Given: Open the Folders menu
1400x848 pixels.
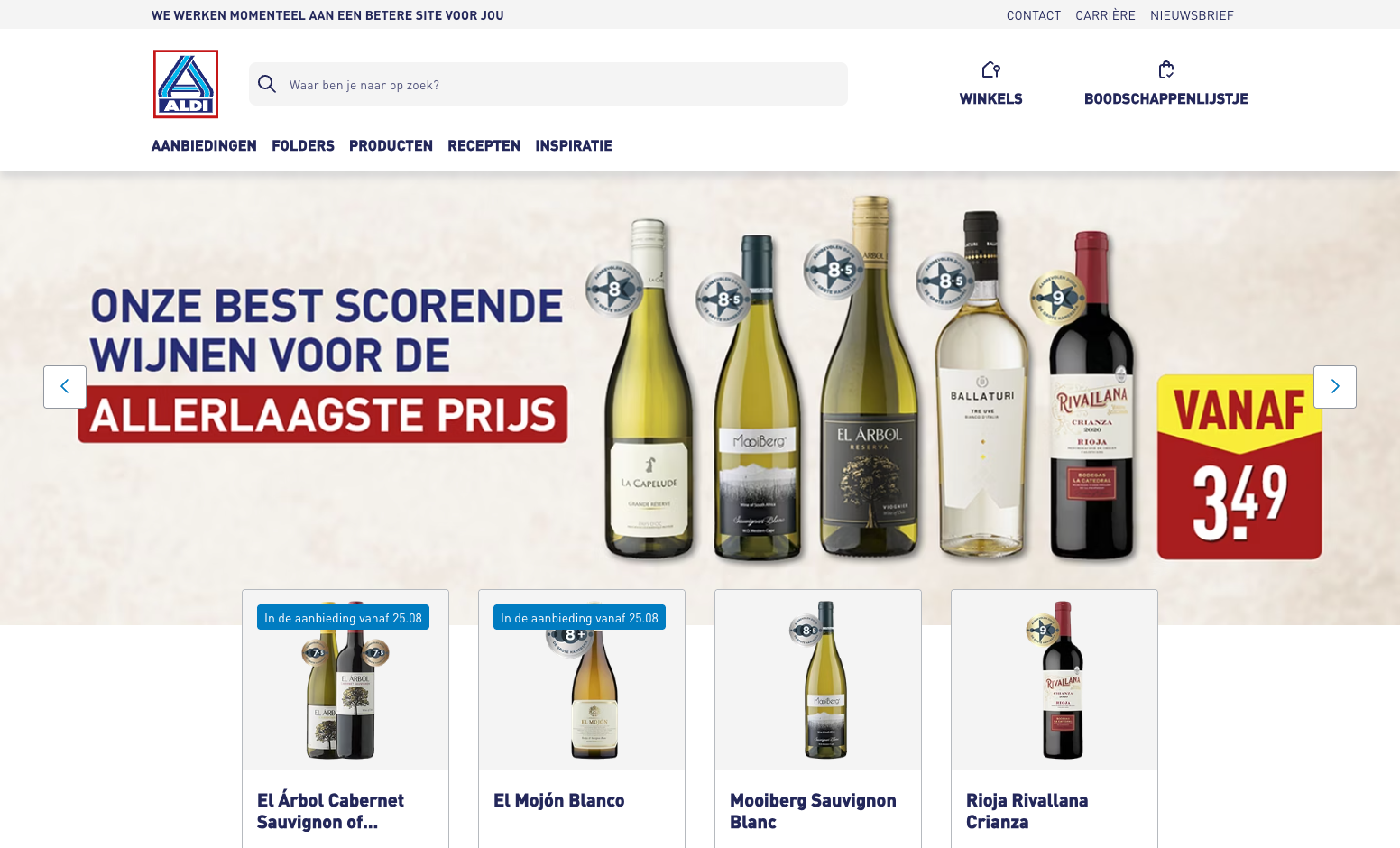Looking at the screenshot, I should click(x=303, y=145).
